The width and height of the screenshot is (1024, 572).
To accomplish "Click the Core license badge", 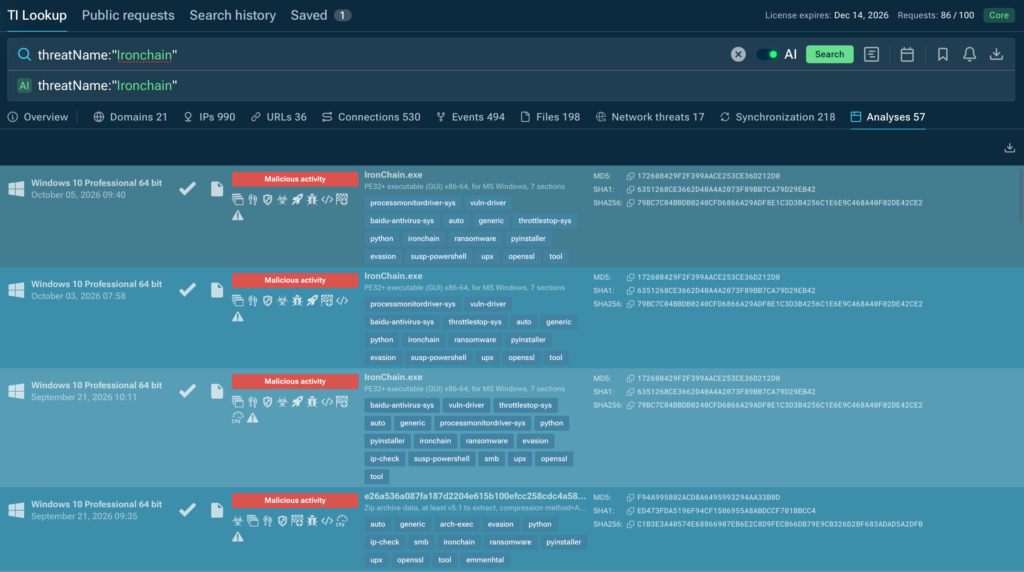I will [x=999, y=15].
